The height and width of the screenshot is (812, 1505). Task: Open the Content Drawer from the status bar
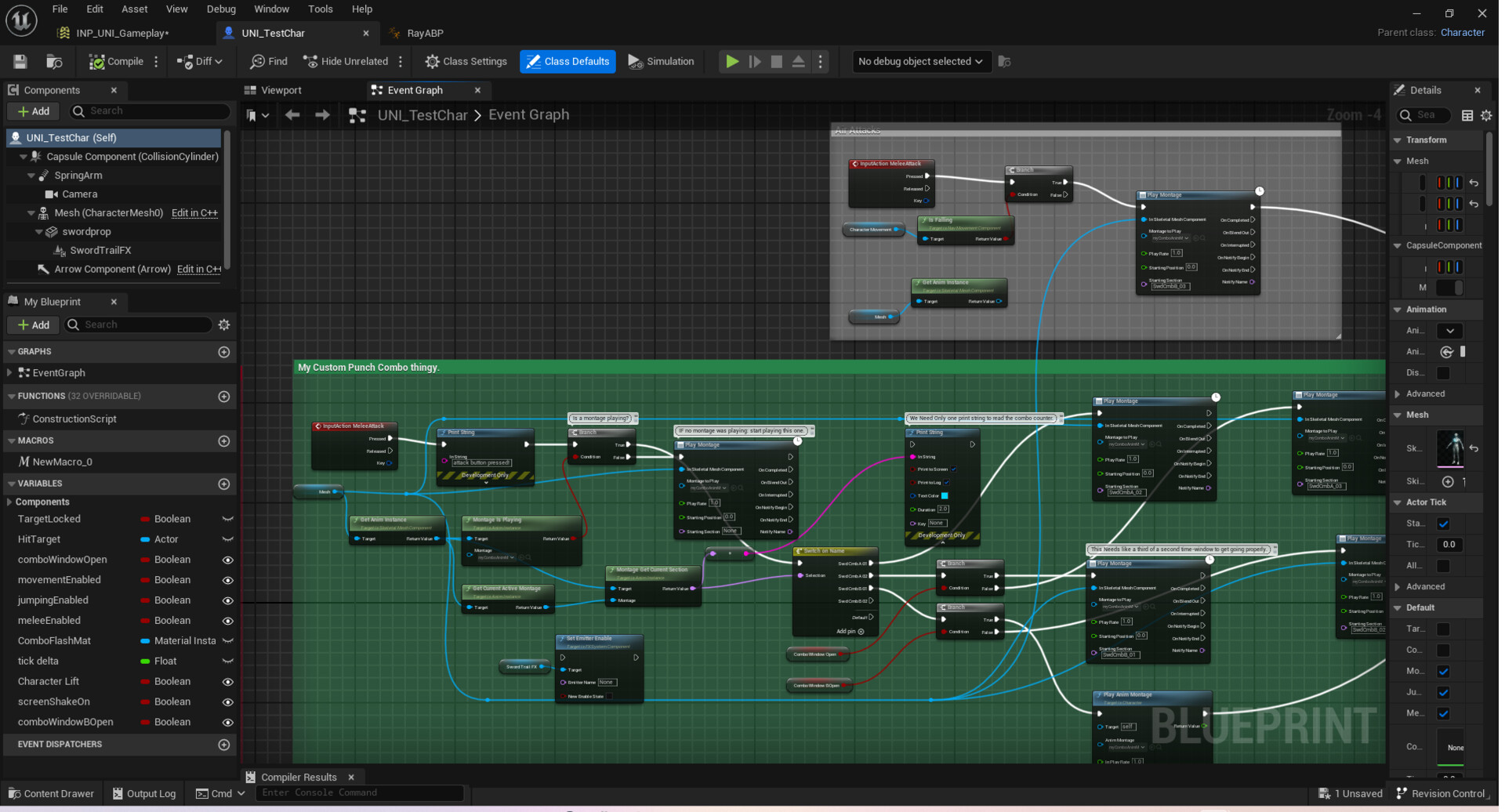[50, 793]
